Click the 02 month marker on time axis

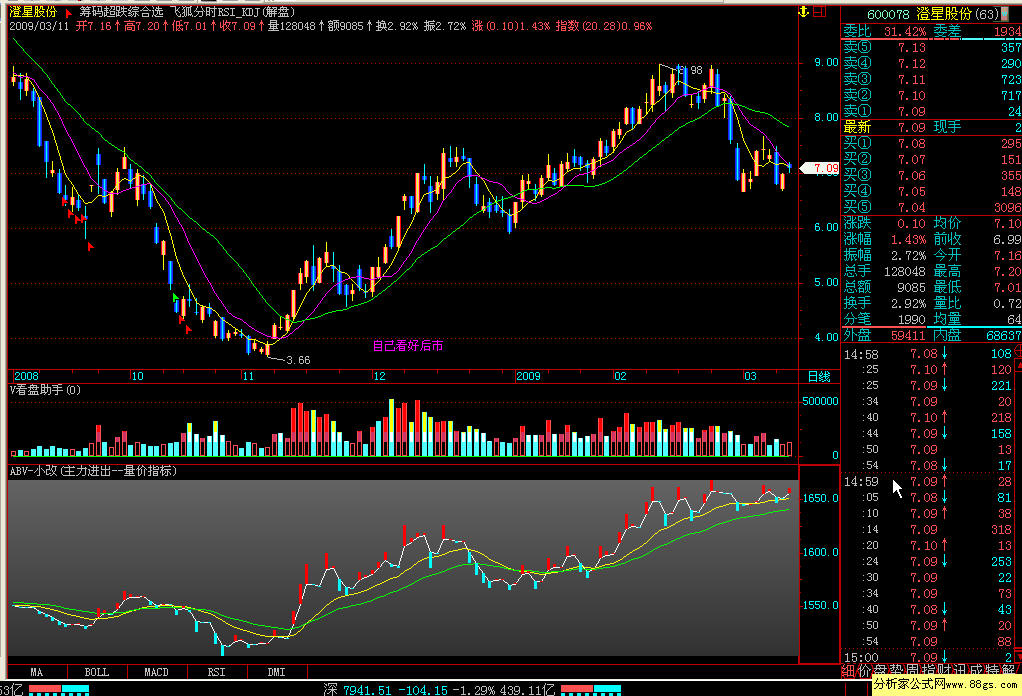620,376
